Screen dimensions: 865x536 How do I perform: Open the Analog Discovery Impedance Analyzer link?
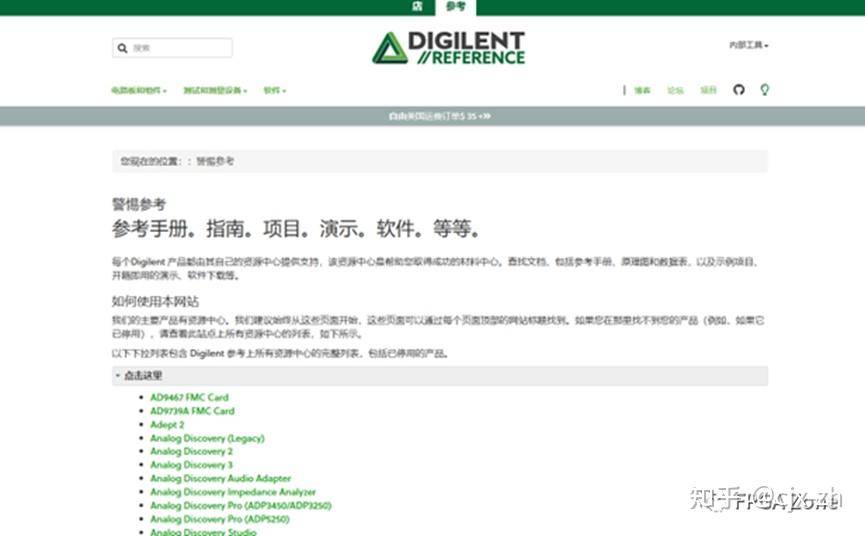(x=233, y=492)
